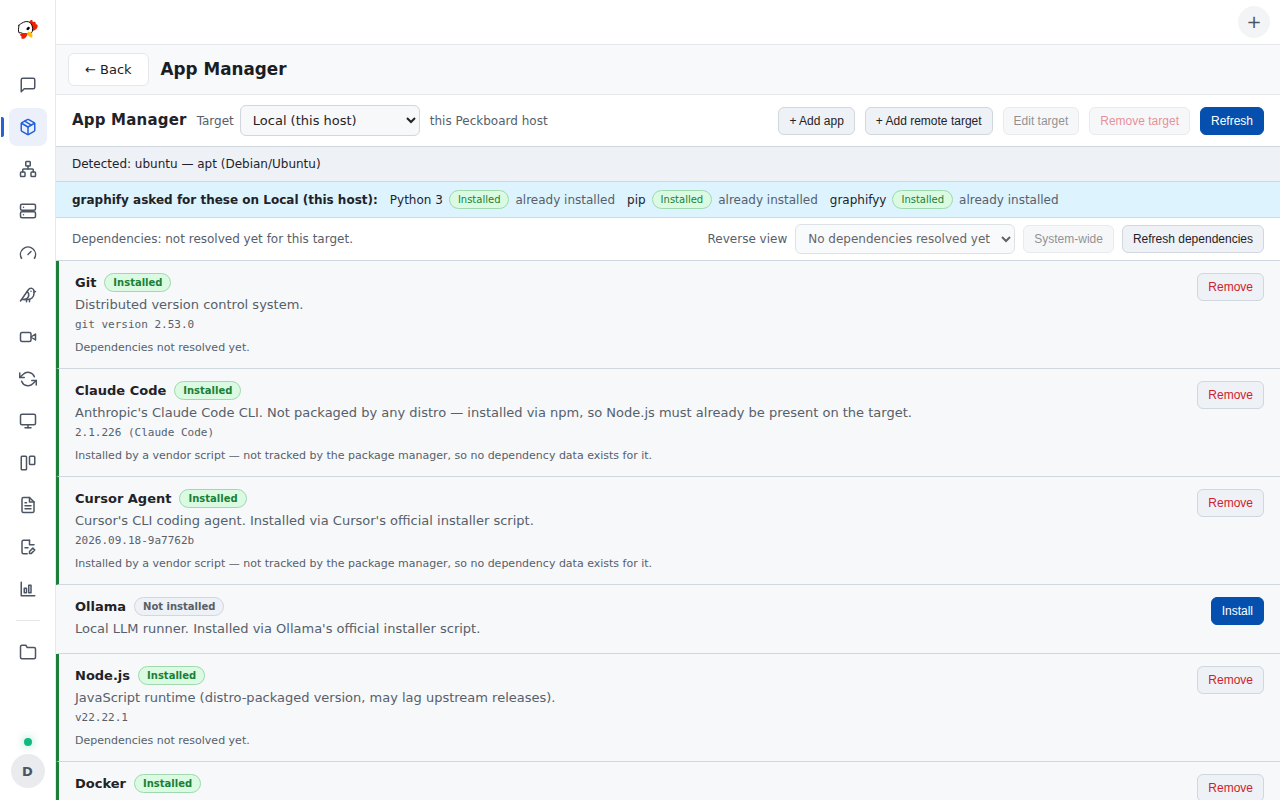Image resolution: width=1280 pixels, height=800 pixels.
Task: Click the 'Ollama' app title
Action: [x=100, y=607]
